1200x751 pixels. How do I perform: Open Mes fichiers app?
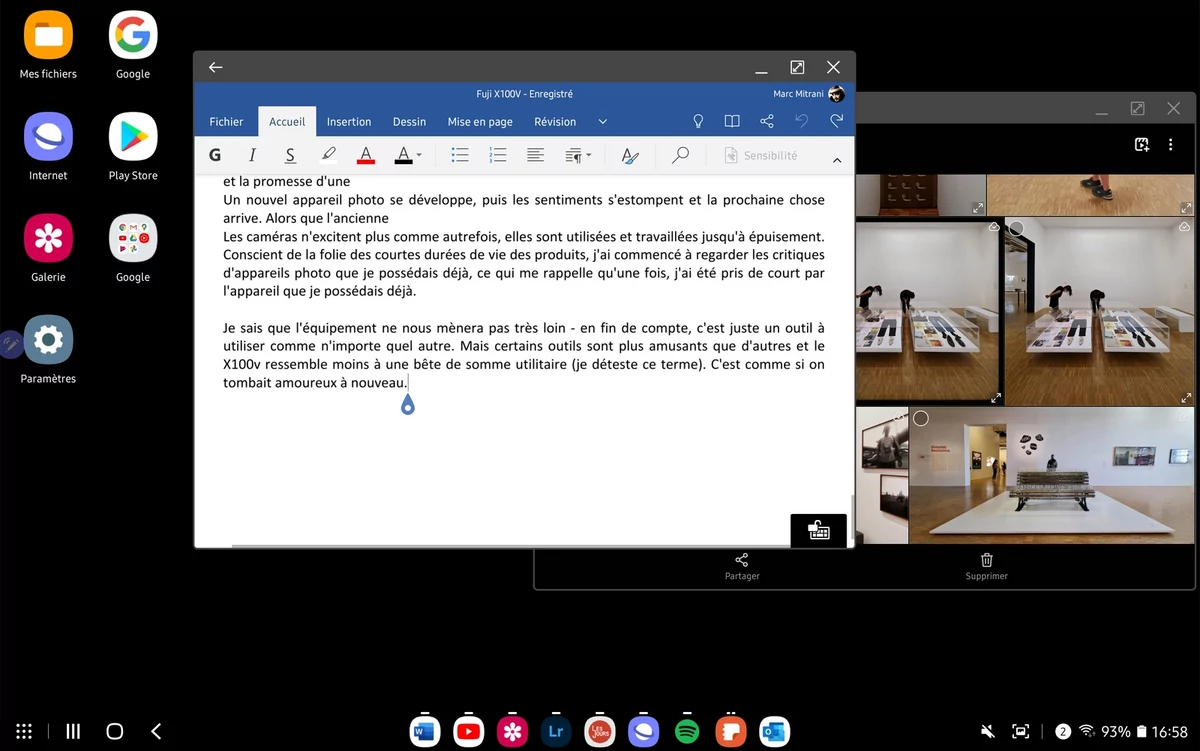click(48, 46)
